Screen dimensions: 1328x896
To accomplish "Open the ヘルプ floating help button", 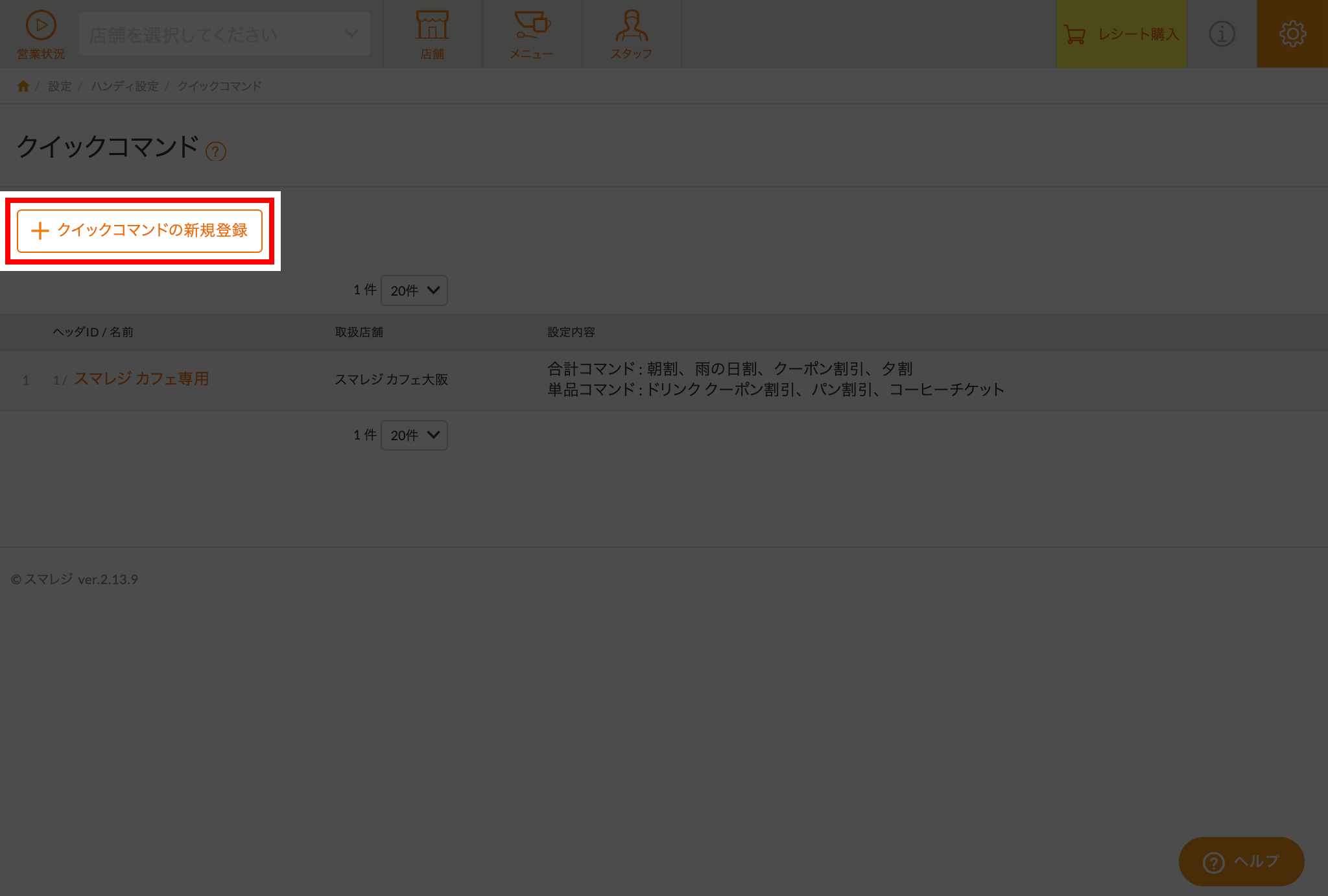I will [1241, 862].
